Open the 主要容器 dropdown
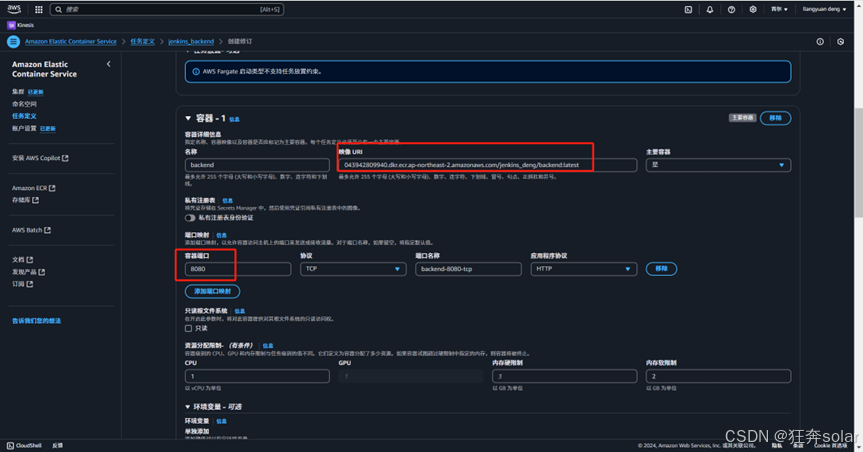 [718, 165]
